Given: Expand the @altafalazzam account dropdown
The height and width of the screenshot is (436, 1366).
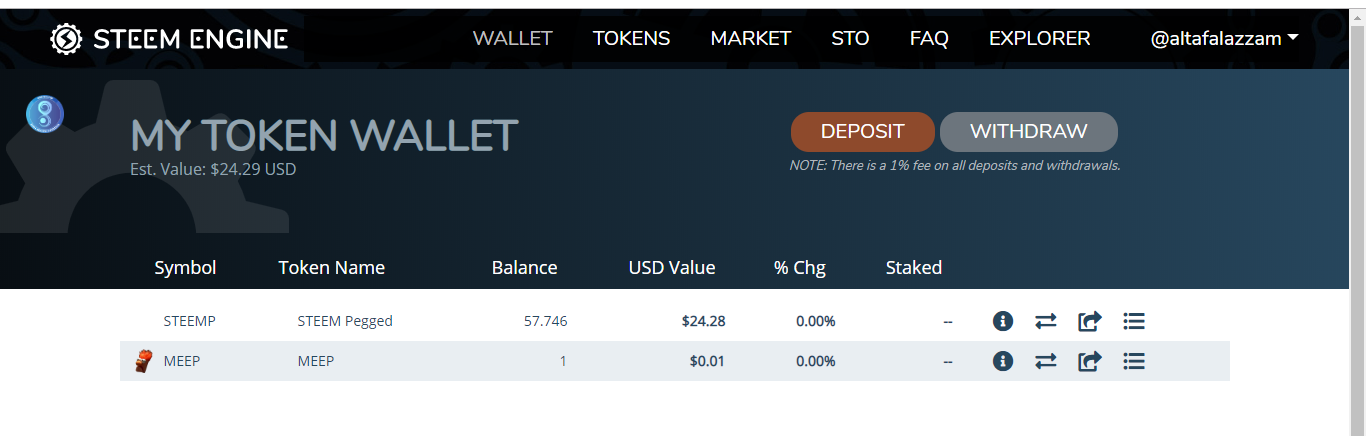Looking at the screenshot, I should click(x=1224, y=39).
